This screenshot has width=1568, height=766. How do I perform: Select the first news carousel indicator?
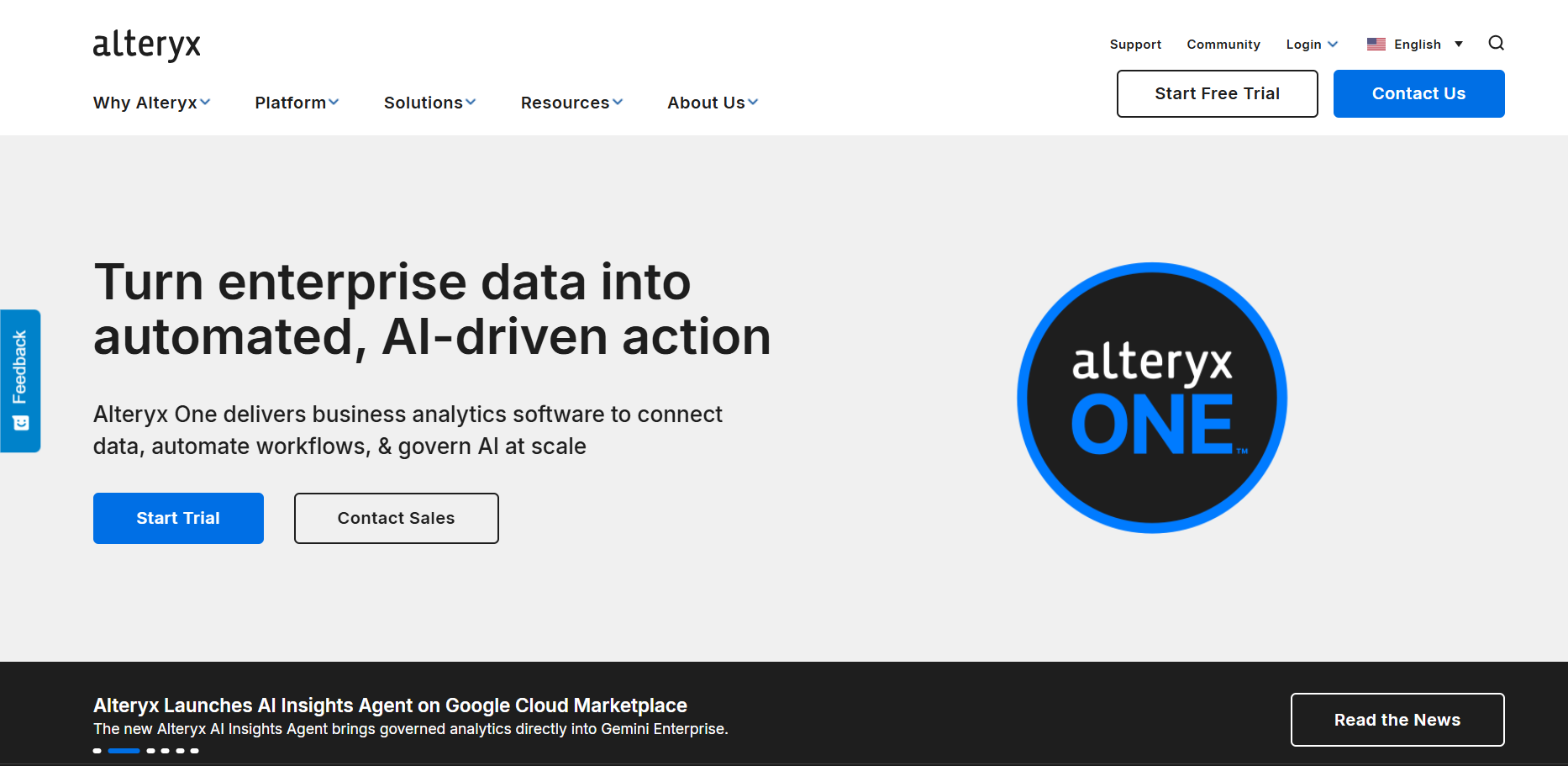click(x=97, y=750)
